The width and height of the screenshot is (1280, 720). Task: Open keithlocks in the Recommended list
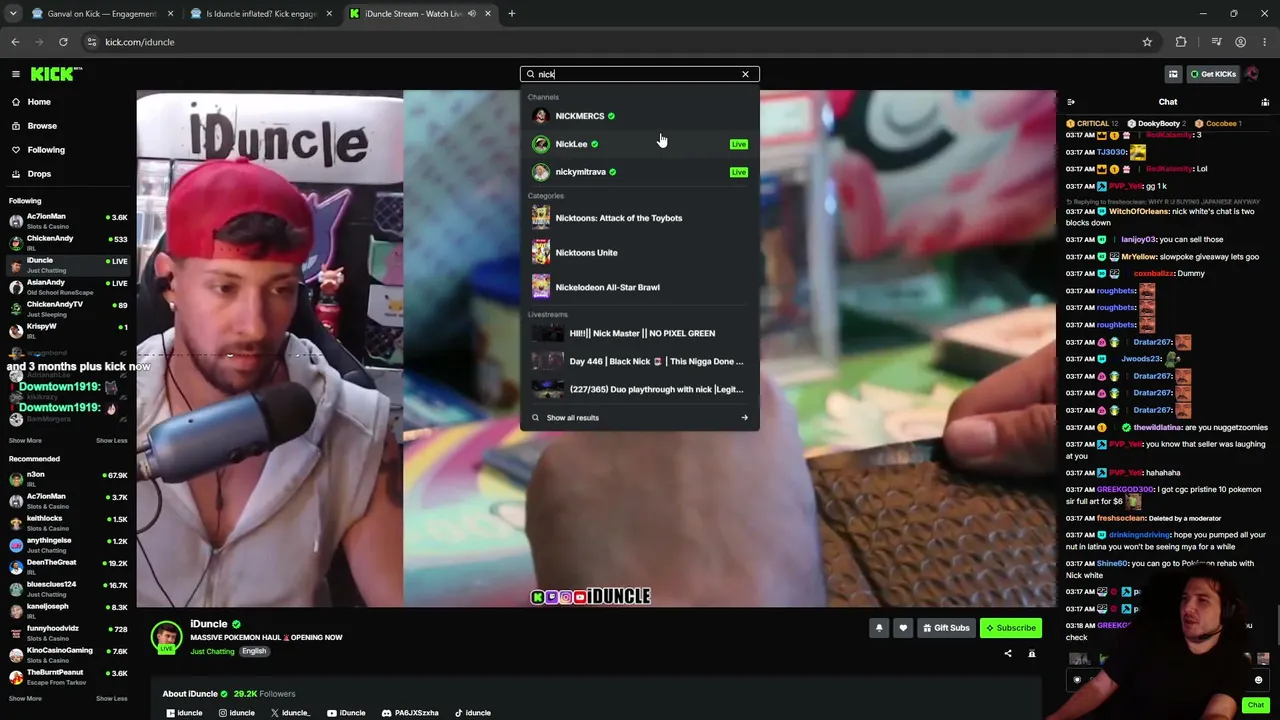[x=68, y=523]
